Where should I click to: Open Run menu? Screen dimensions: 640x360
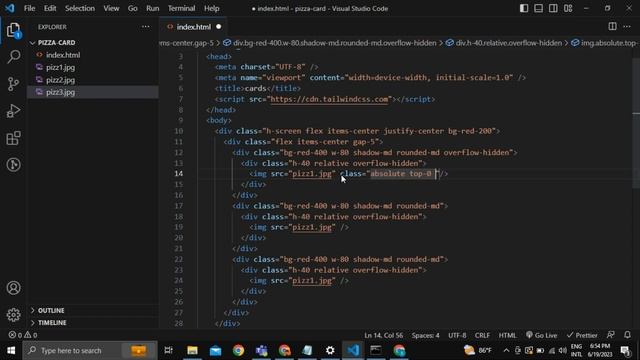[153, 8]
